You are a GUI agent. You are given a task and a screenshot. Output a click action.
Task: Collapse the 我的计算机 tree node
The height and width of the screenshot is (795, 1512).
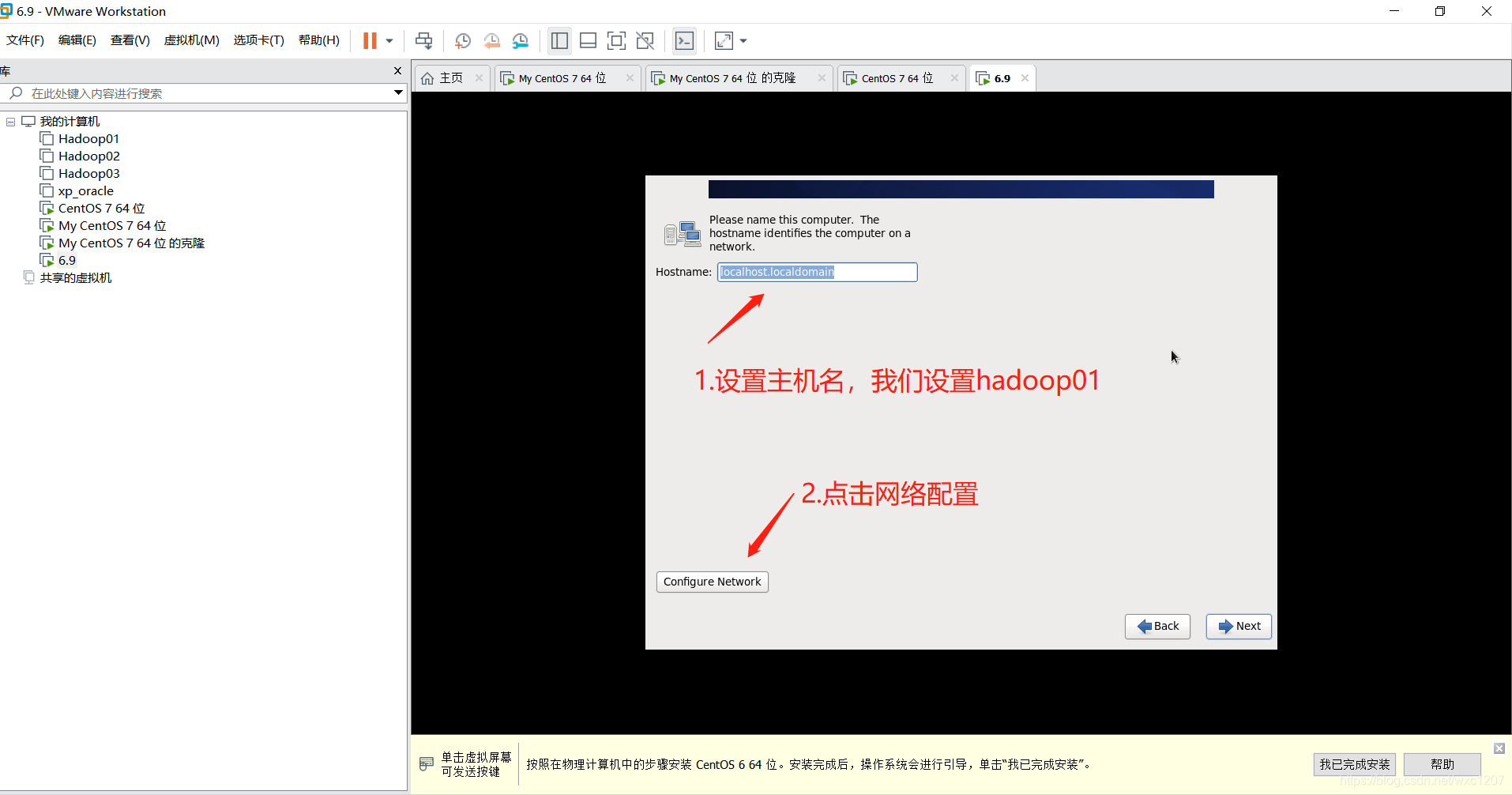click(11, 122)
